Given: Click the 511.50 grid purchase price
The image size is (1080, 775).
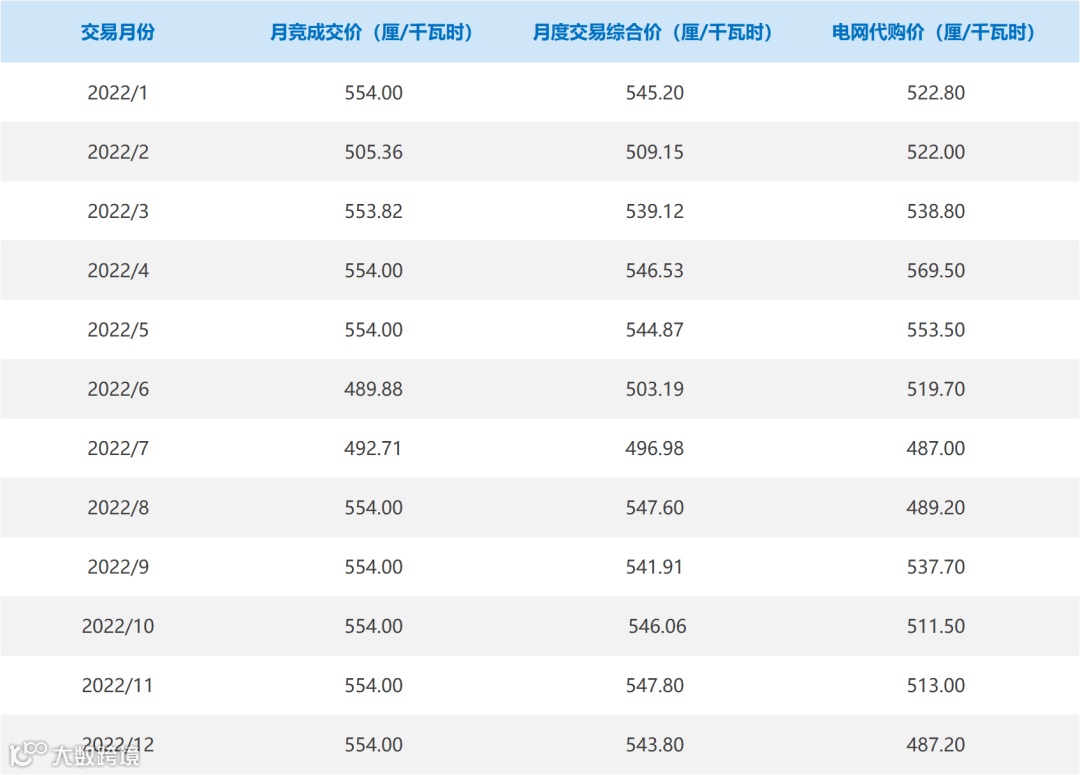Looking at the screenshot, I should [935, 626].
